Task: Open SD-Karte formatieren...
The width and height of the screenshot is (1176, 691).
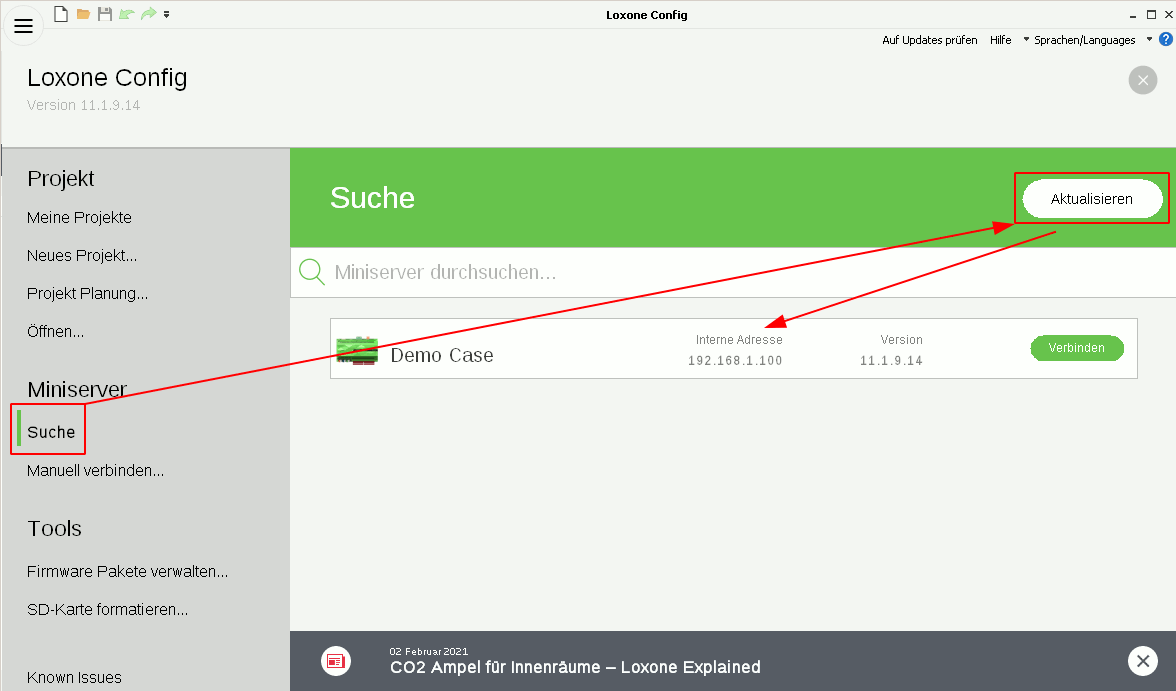Action: coord(107,609)
